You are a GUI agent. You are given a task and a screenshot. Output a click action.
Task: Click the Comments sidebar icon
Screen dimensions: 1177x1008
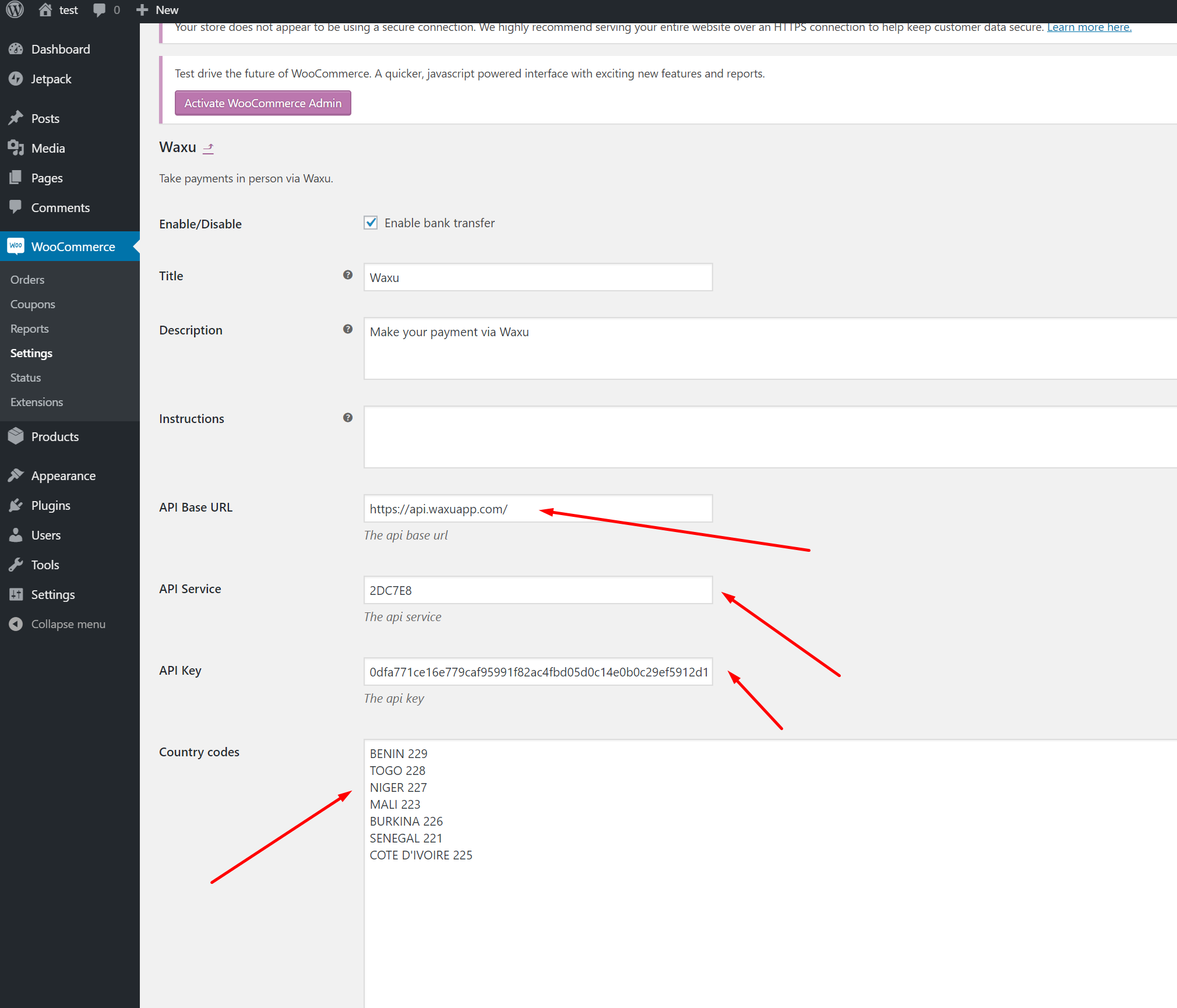[16, 207]
